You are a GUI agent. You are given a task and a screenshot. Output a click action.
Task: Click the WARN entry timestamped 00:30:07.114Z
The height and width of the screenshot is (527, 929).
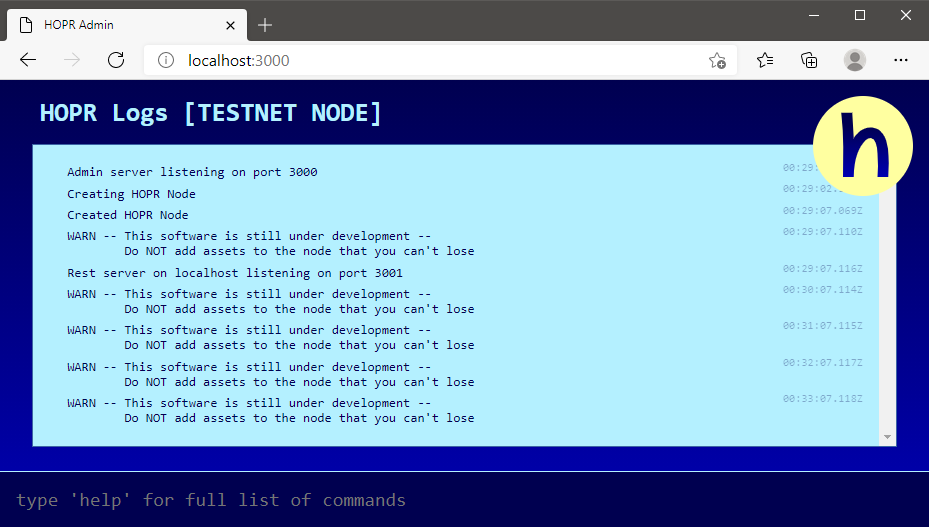(271, 301)
